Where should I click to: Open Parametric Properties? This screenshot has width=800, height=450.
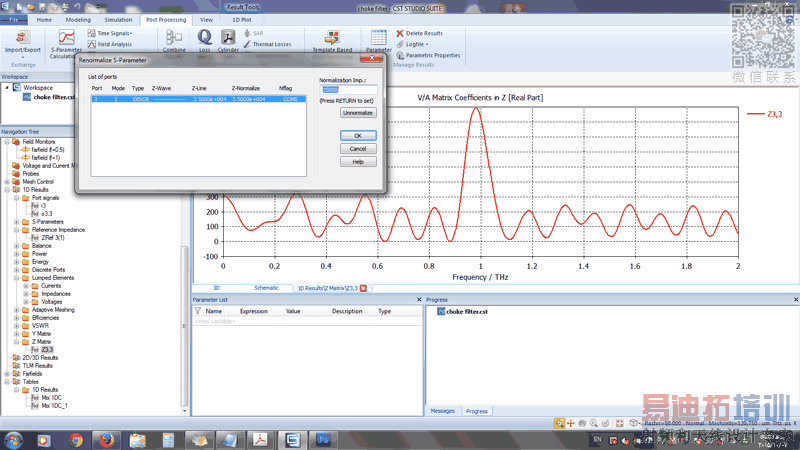coord(428,55)
